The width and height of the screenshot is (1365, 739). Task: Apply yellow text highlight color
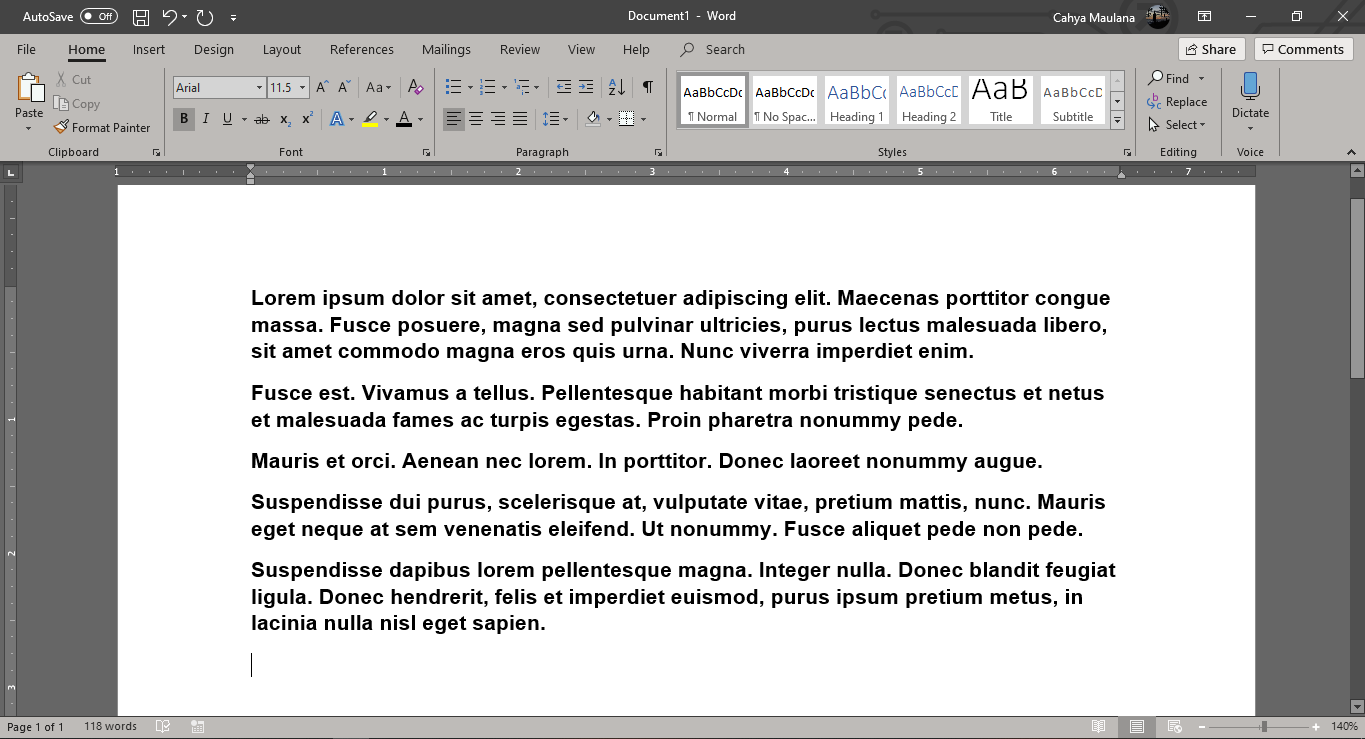coord(369,119)
